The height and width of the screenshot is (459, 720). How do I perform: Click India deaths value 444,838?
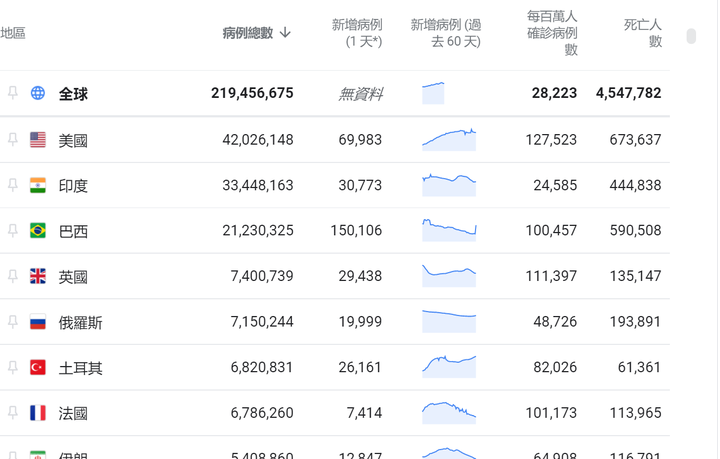pyautogui.click(x=636, y=185)
